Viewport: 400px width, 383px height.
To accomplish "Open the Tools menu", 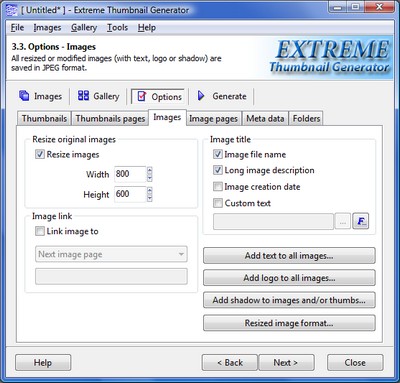I will pyautogui.click(x=117, y=27).
